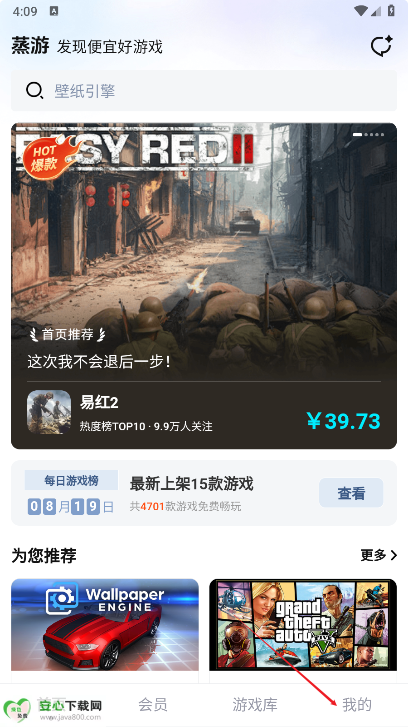
Task: Open the Wallpaper Engine recommendation card
Action: [105, 625]
